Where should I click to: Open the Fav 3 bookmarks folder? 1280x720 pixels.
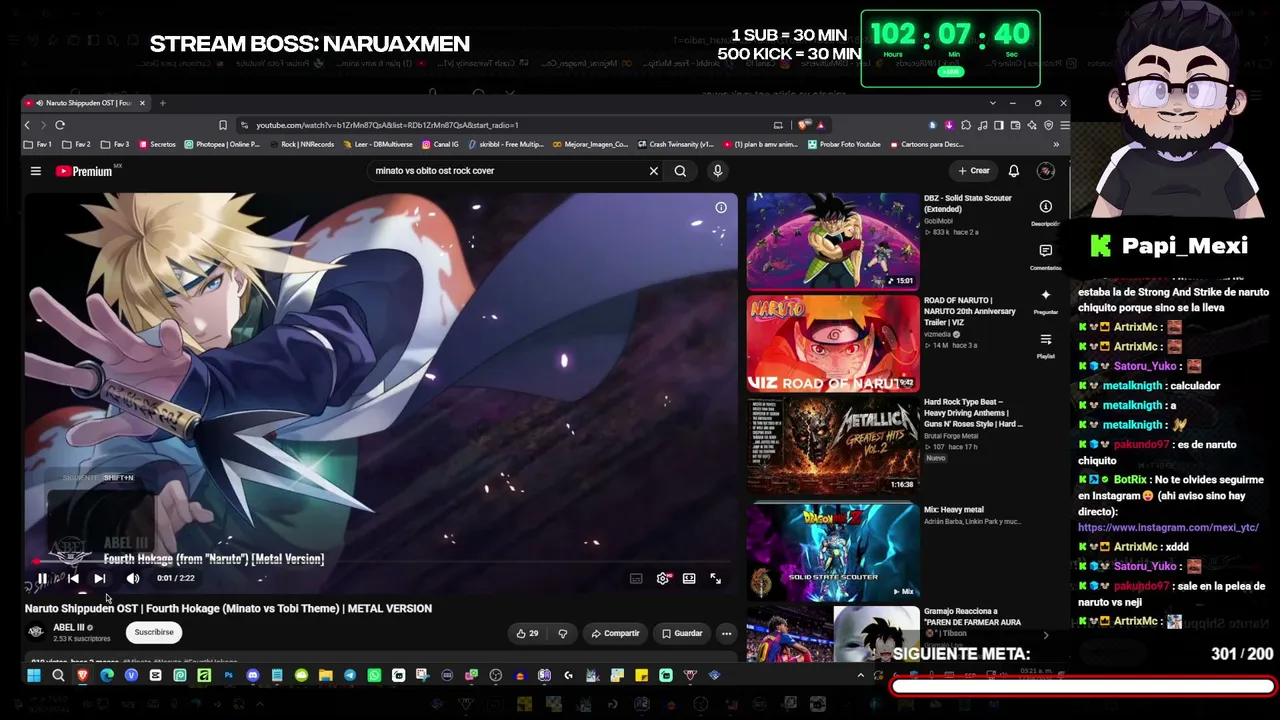116,144
